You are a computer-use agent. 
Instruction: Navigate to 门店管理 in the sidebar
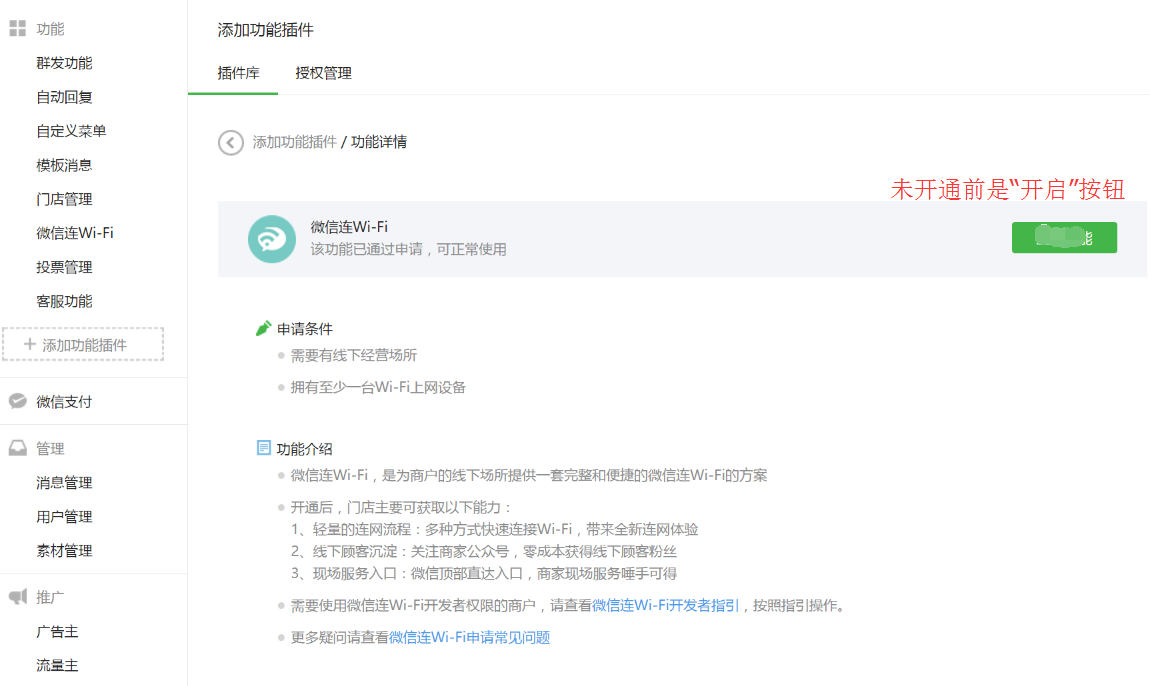pyautogui.click(x=64, y=199)
